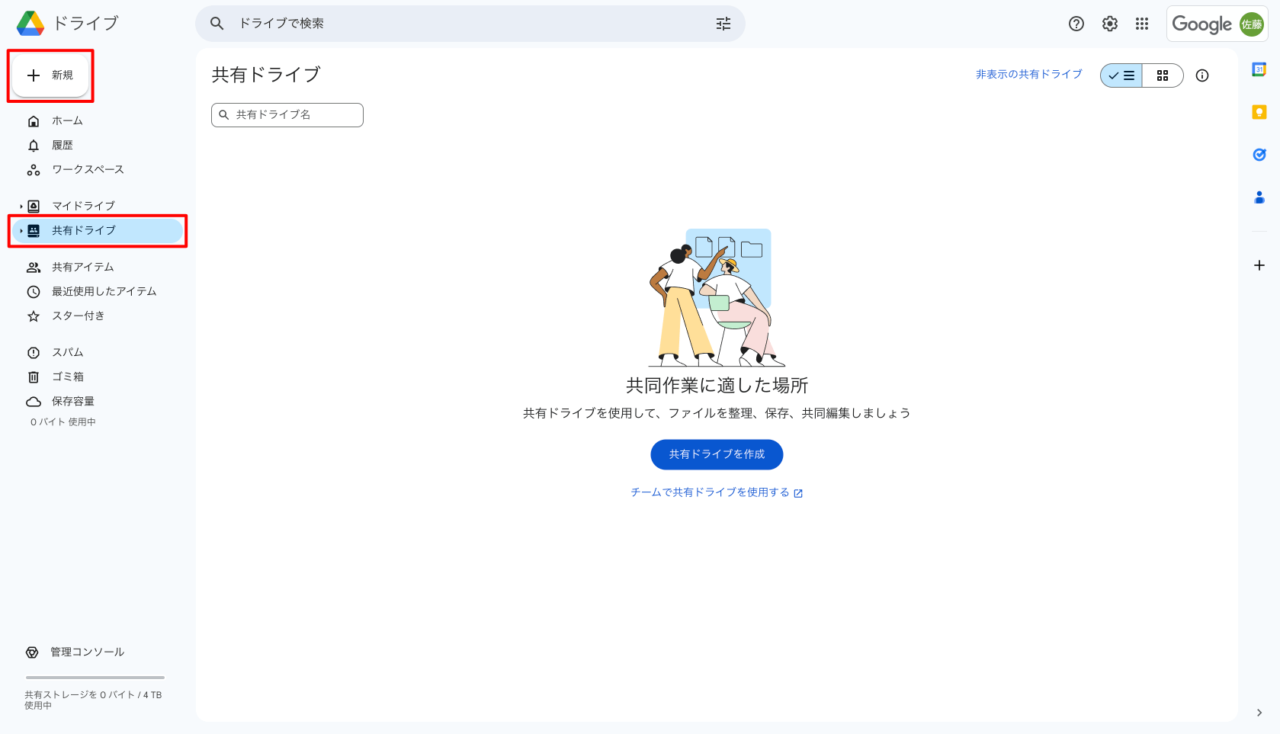Expand the 共有ドライブ tree arrow
1280x734 pixels.
(21, 231)
